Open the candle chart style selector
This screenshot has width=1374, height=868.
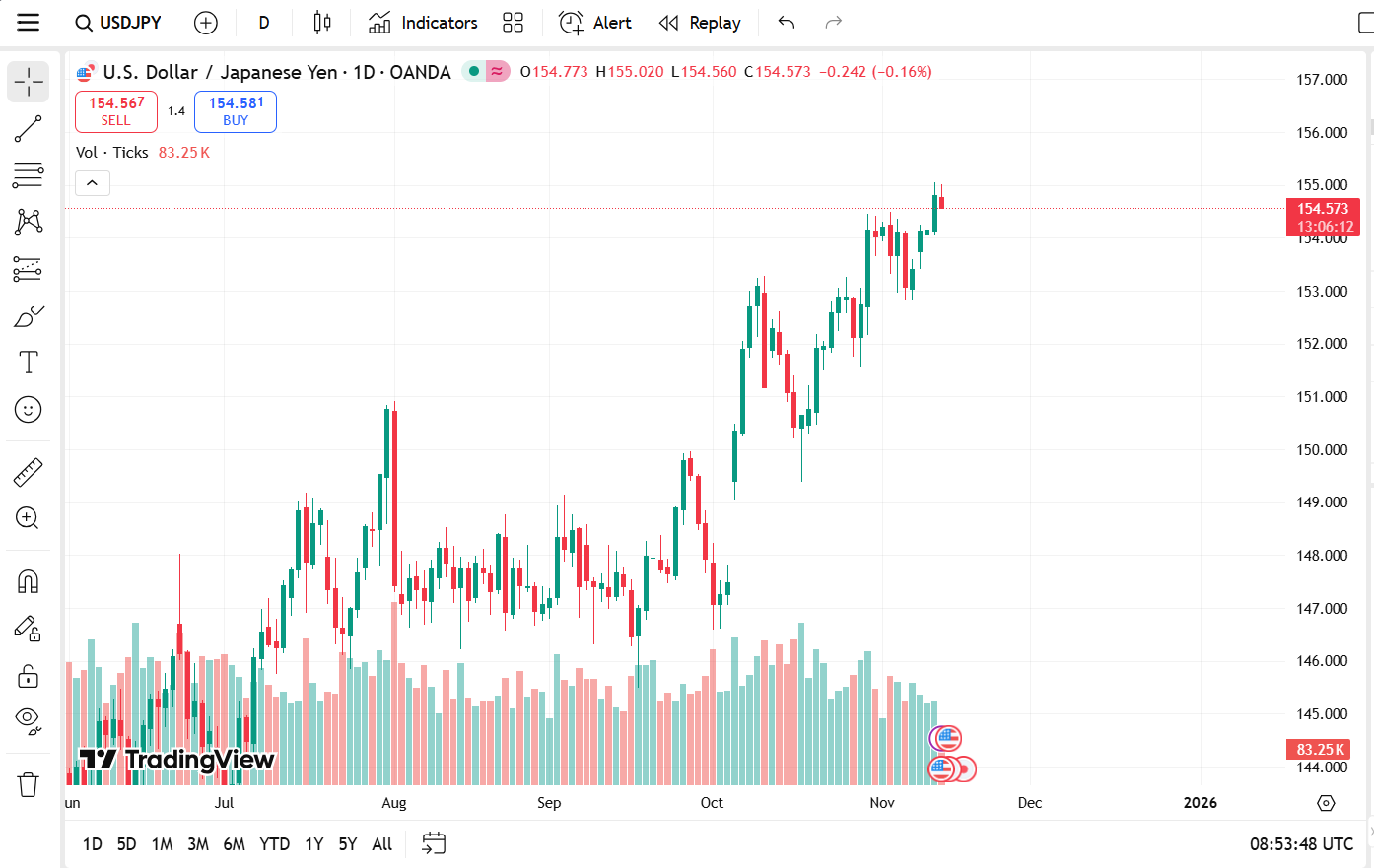click(x=321, y=22)
